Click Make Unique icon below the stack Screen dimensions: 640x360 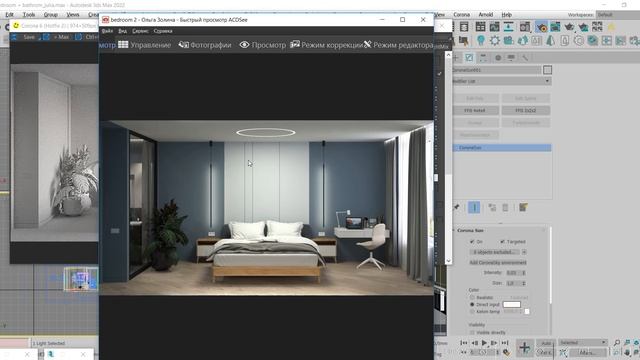click(x=492, y=207)
